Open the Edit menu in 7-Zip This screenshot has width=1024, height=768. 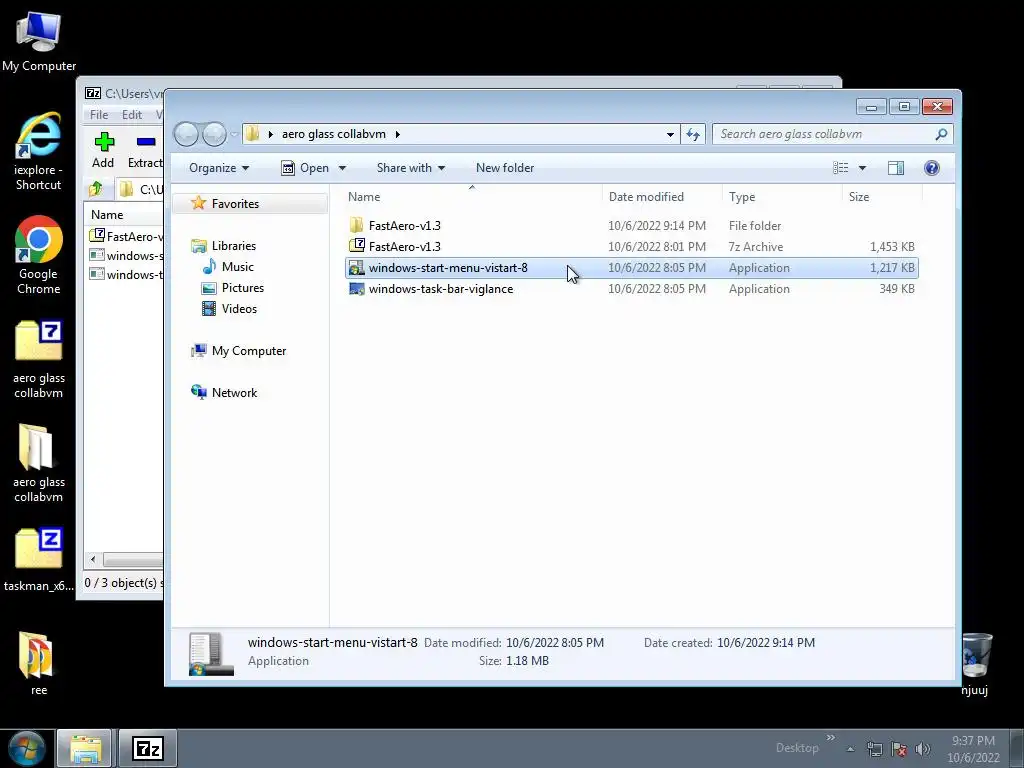click(132, 114)
